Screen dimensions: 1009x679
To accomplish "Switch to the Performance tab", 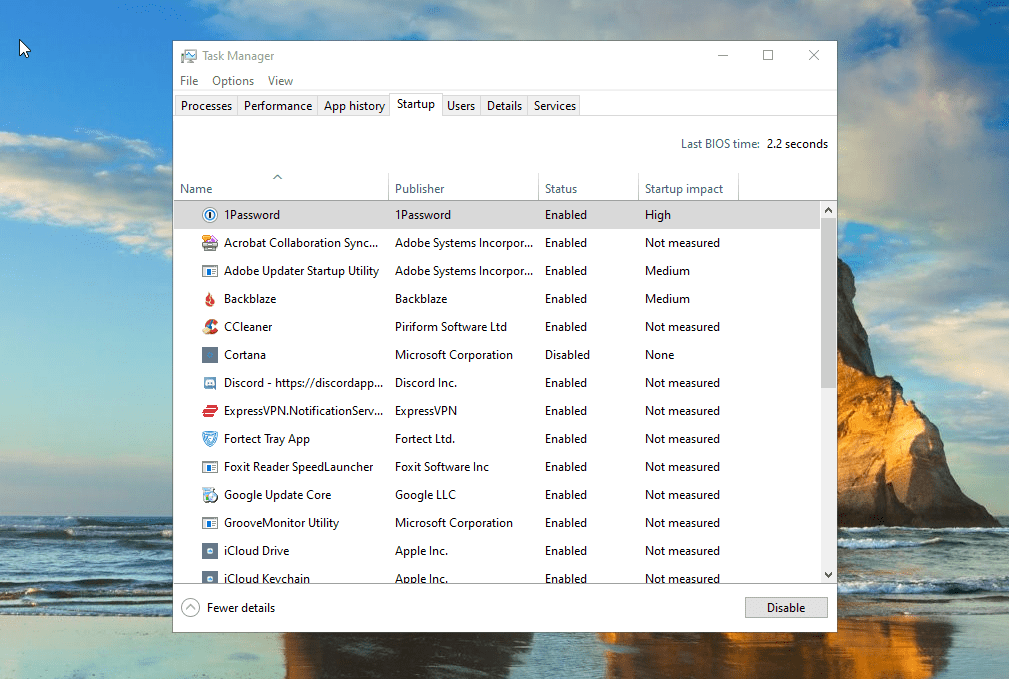I will pos(277,106).
